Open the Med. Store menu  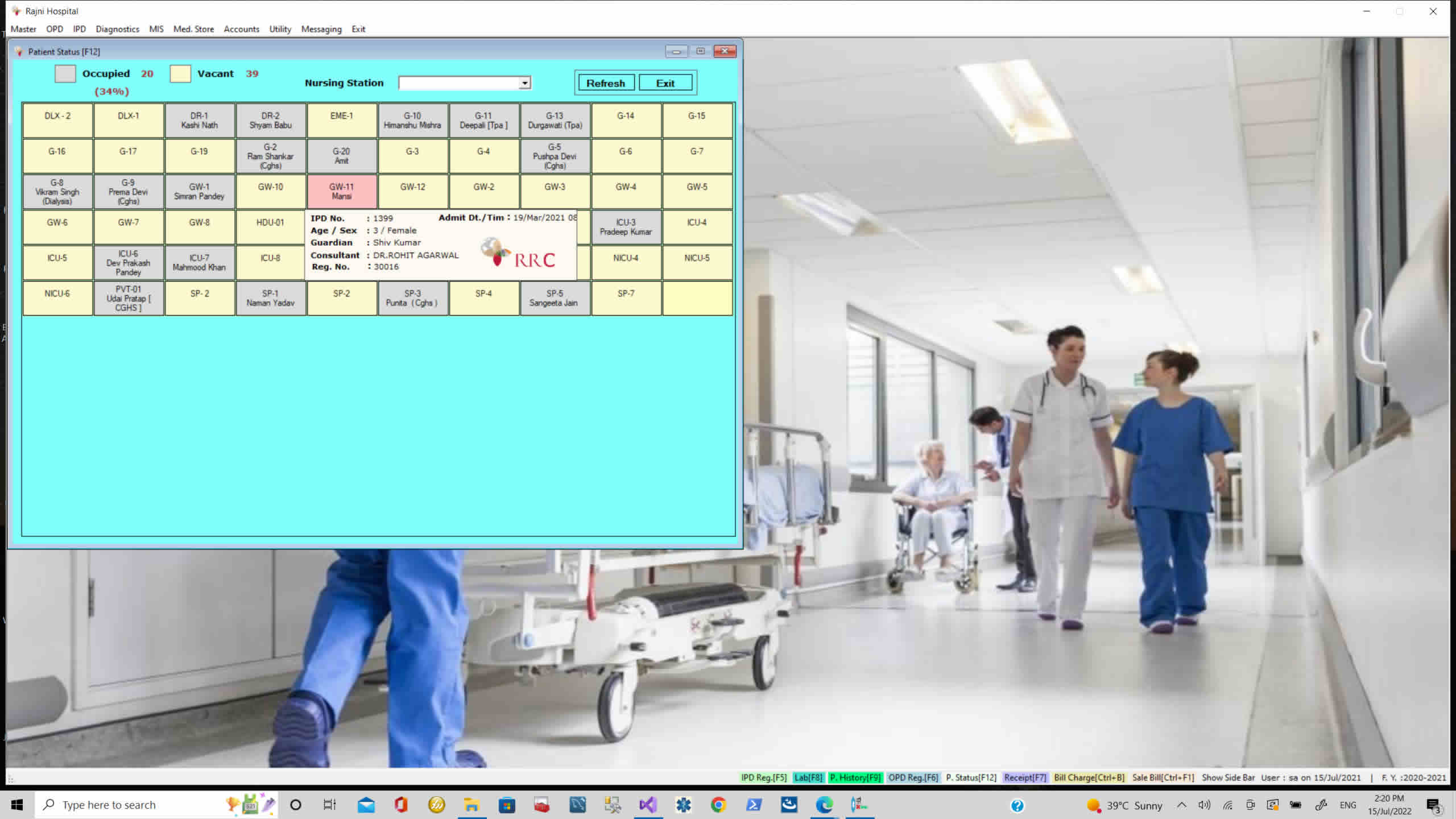(x=193, y=29)
